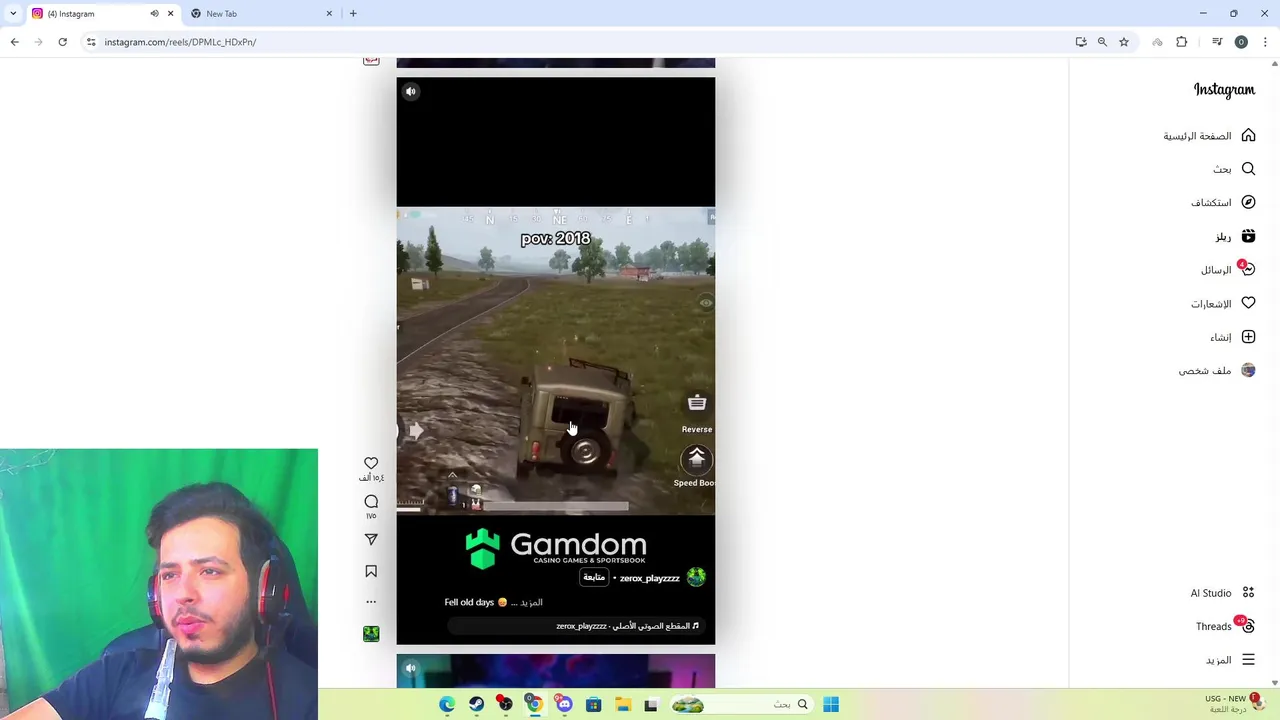Toggle sound on the next reel below
1280x720 pixels.
(x=410, y=668)
